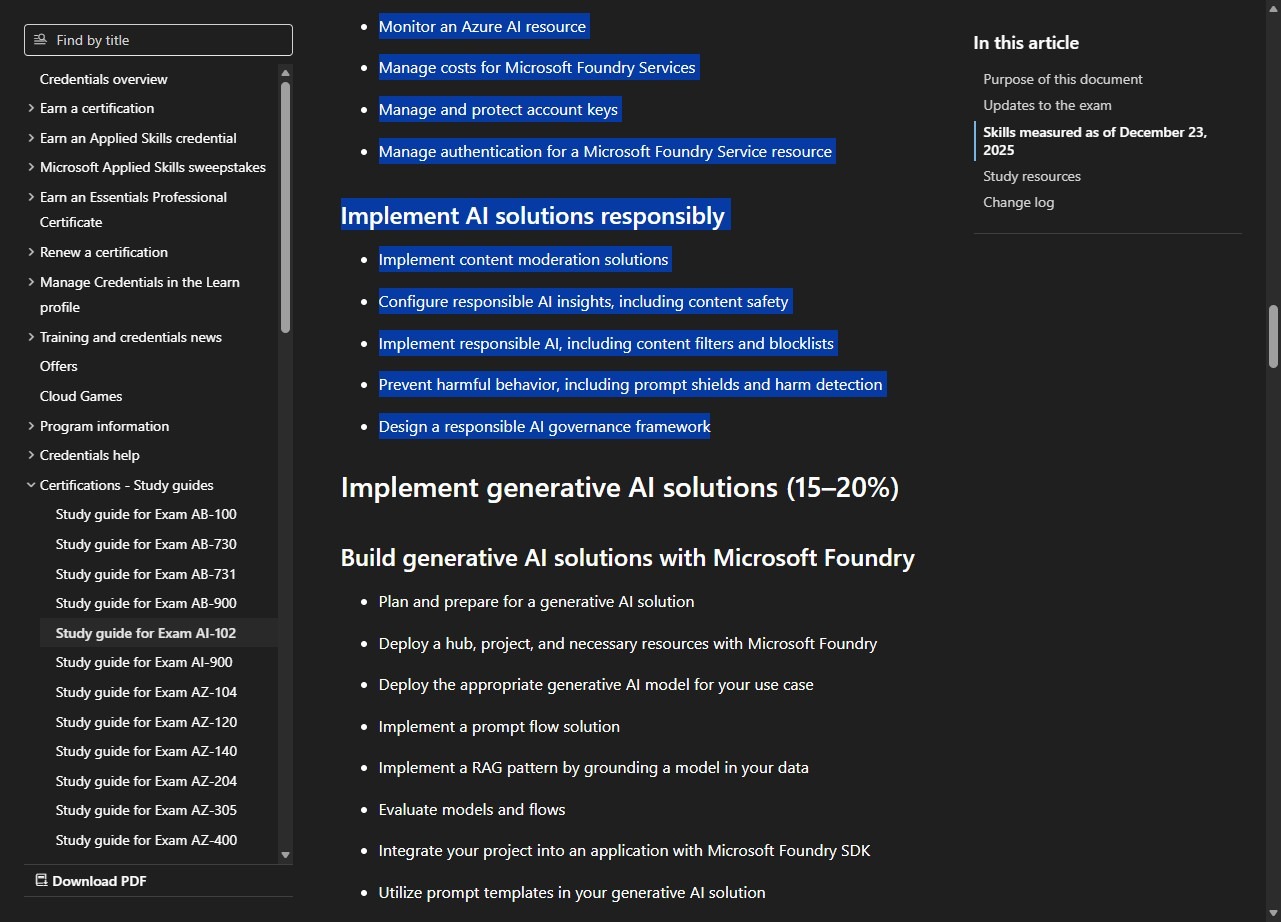Open Study guide for Exam AZ-120

[x=146, y=722]
